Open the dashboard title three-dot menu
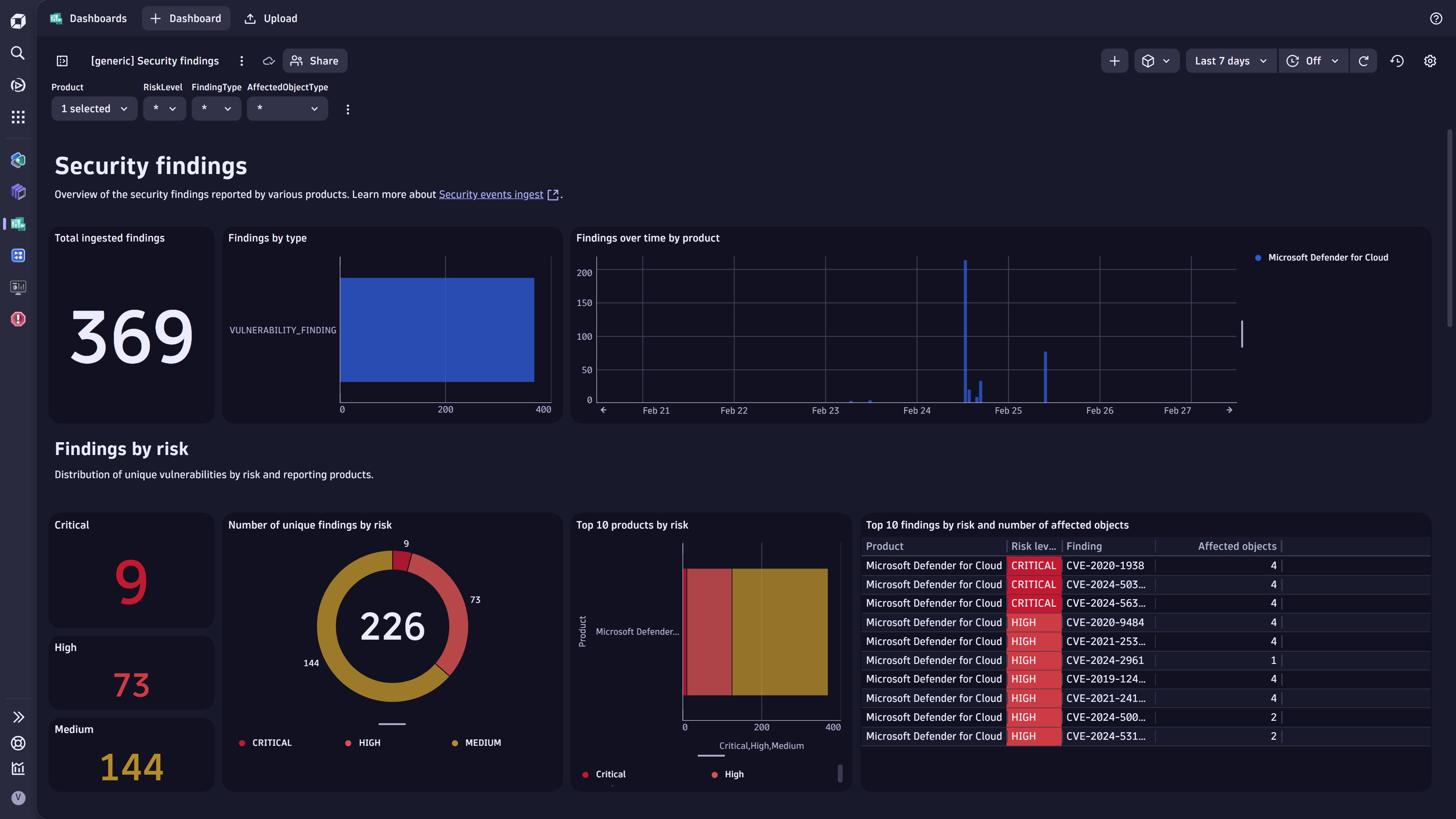This screenshot has width=1456, height=819. 242,61
